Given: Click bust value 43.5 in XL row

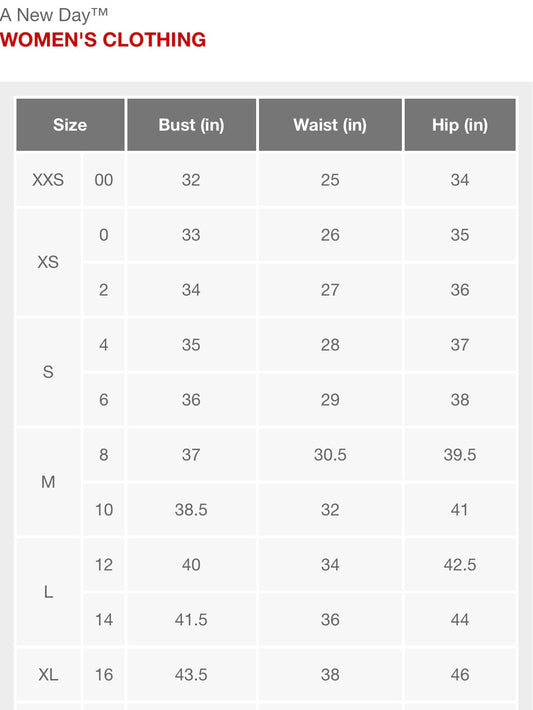Looking at the screenshot, I should click(x=192, y=675).
